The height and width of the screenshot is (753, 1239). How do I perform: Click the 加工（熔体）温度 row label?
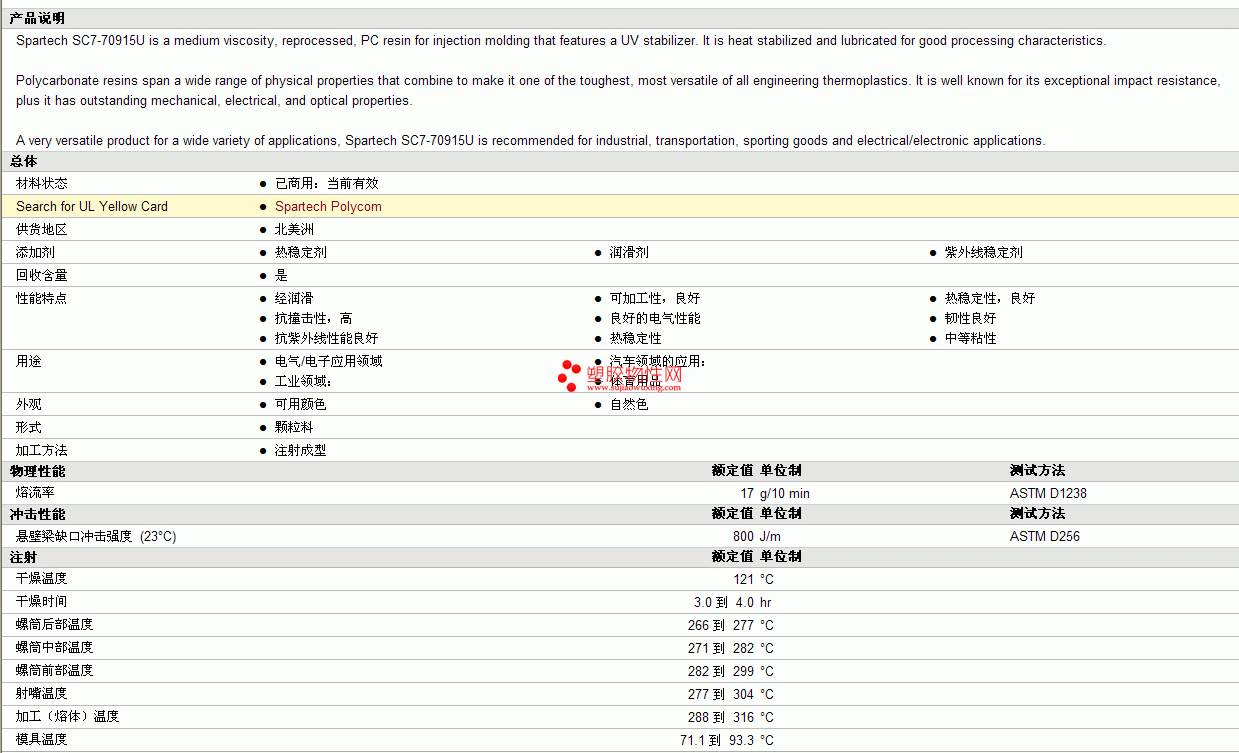68,716
